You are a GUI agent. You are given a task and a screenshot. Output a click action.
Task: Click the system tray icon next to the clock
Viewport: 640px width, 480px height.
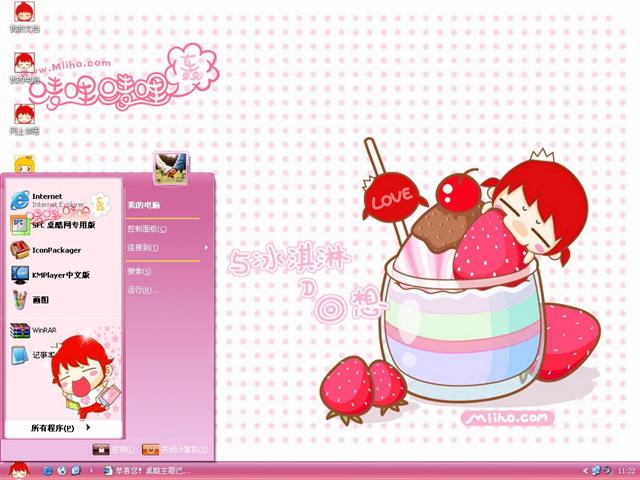(x=608, y=470)
